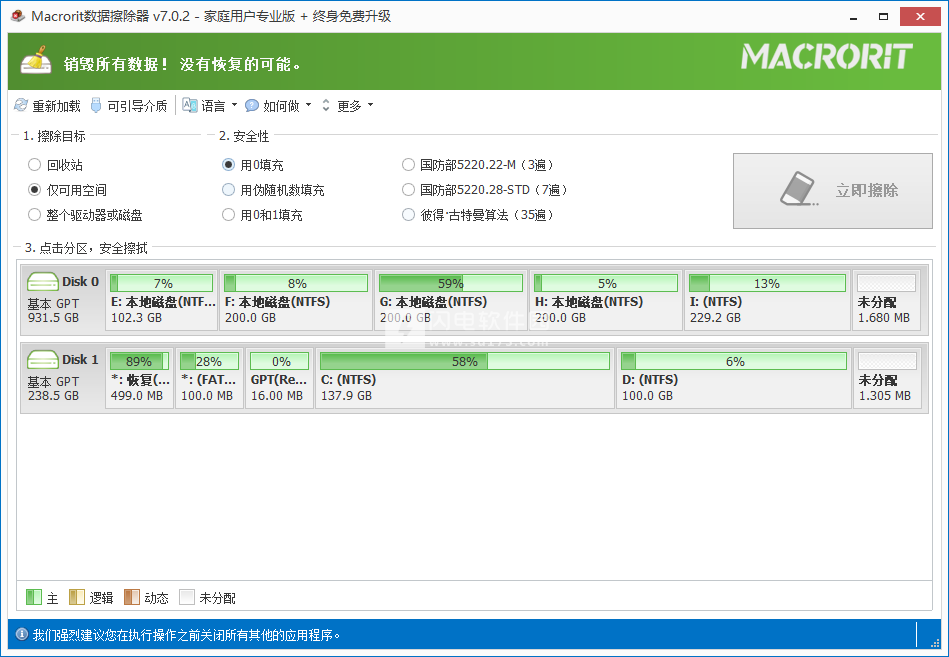
Task: Select partition F: 本地磁盘 200.0 GB
Action: click(x=296, y=300)
